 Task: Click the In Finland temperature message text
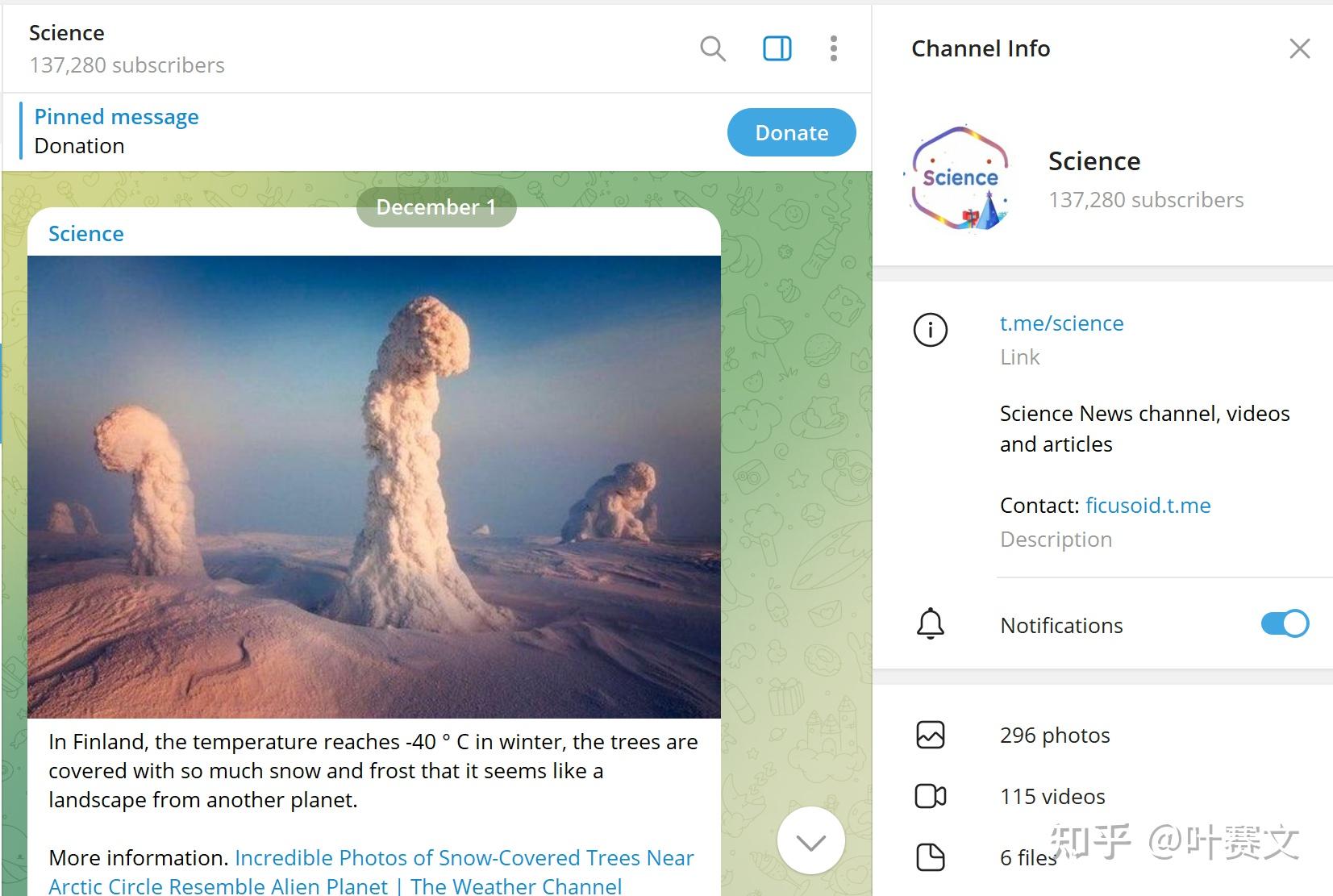pos(373,771)
